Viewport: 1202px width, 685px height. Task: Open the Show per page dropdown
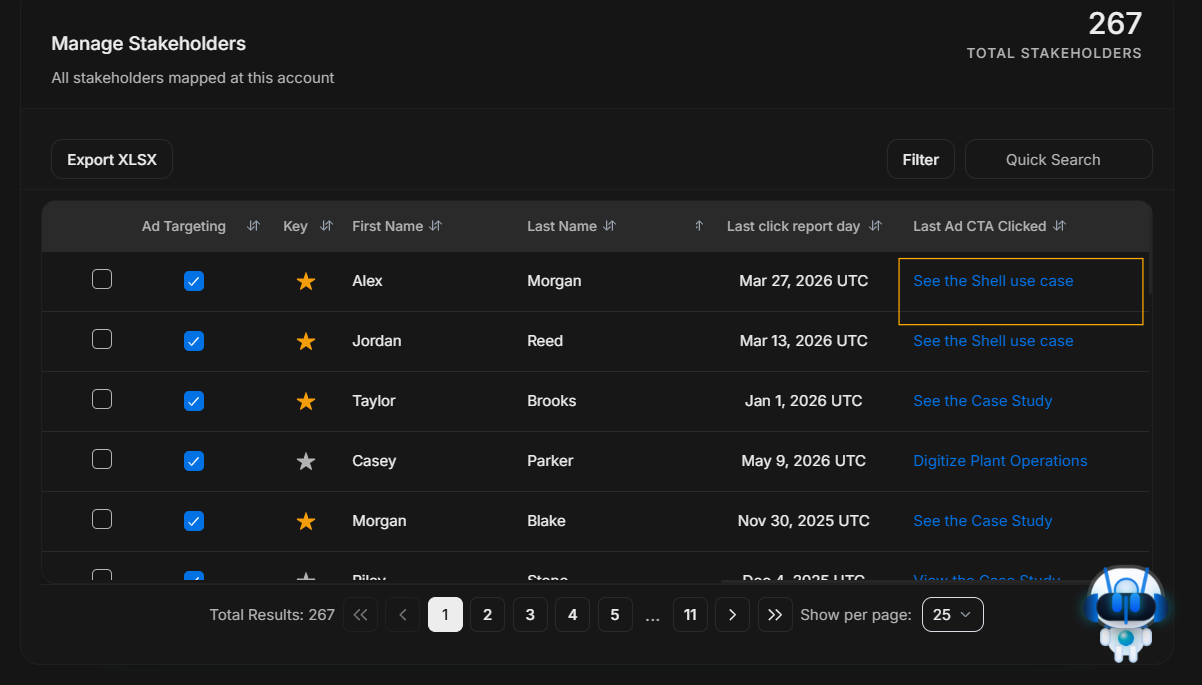[x=952, y=615]
